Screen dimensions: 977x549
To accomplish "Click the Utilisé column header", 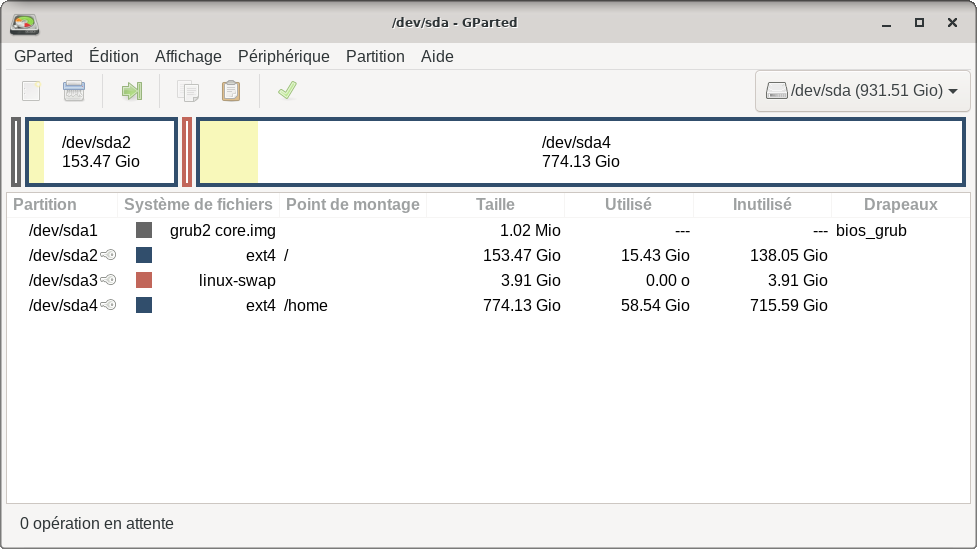I will 628,204.
